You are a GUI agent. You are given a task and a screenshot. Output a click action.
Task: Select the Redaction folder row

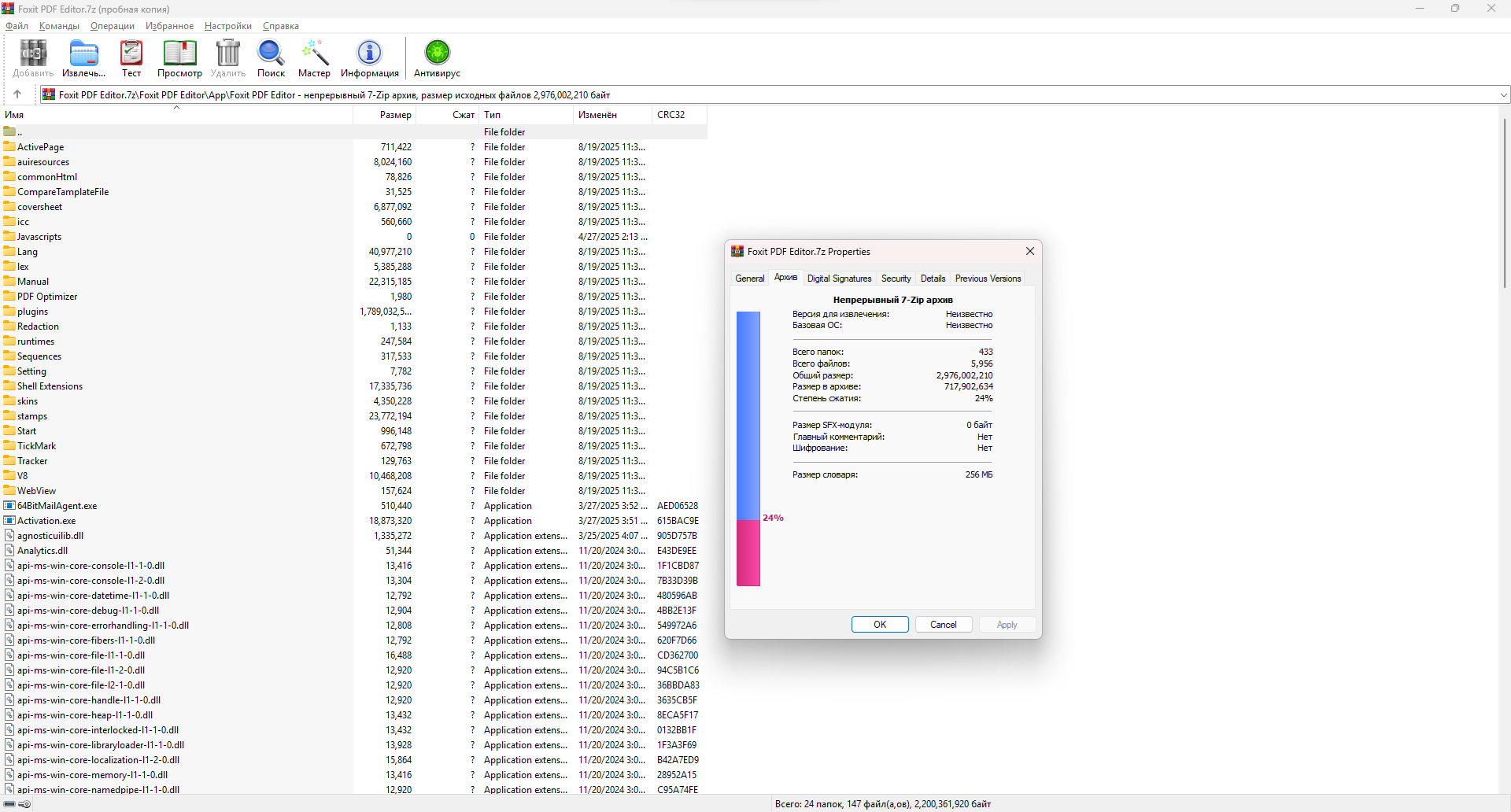(353, 326)
